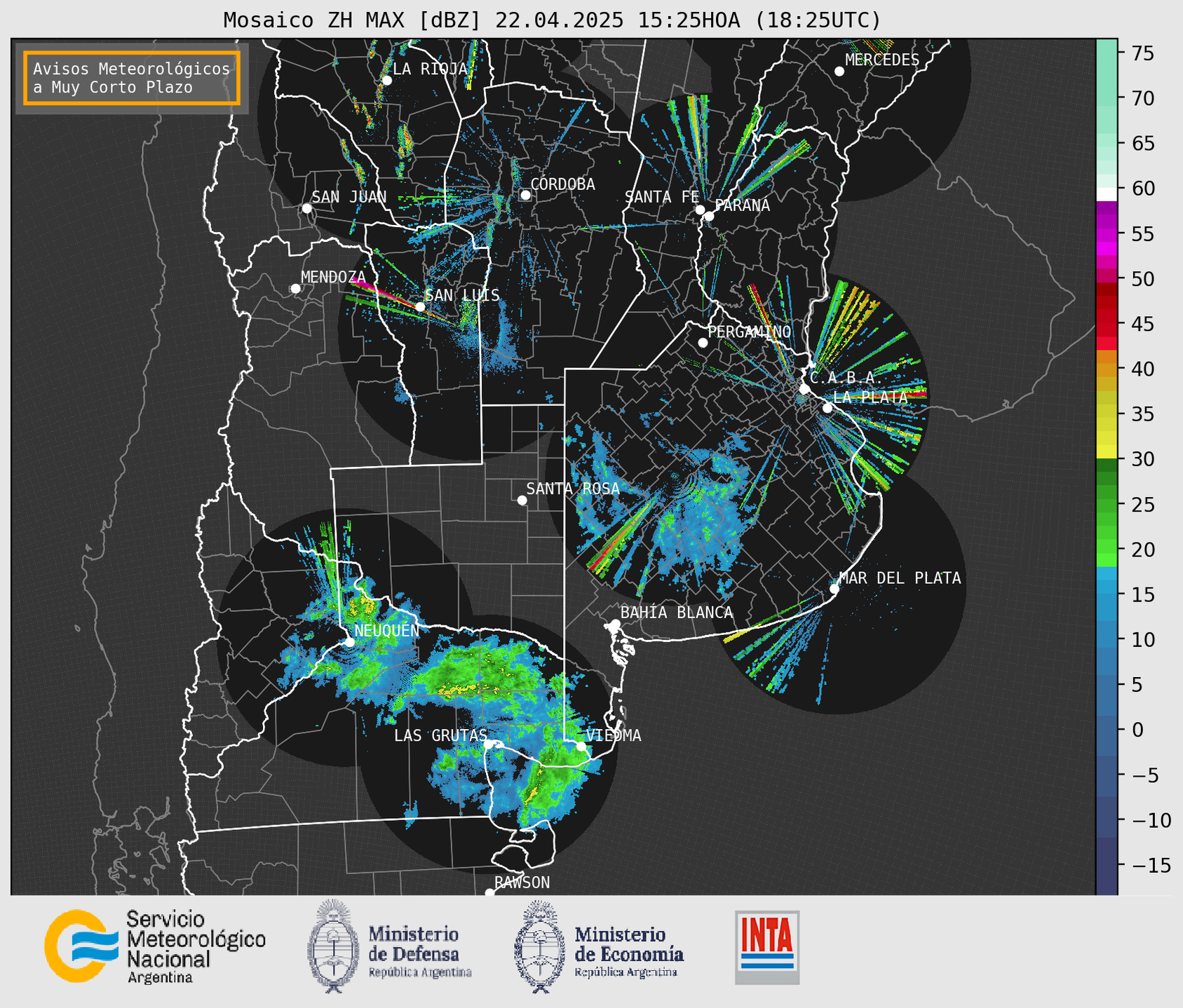Image resolution: width=1183 pixels, height=1008 pixels.
Task: Click the 25 dBZ green color band
Action: pos(1106,505)
